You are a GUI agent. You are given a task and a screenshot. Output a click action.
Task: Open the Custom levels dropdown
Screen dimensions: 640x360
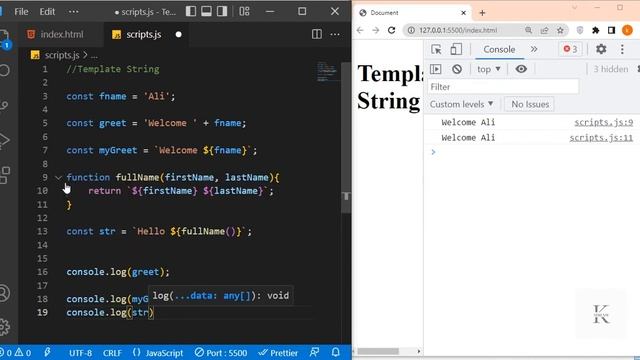(x=462, y=104)
